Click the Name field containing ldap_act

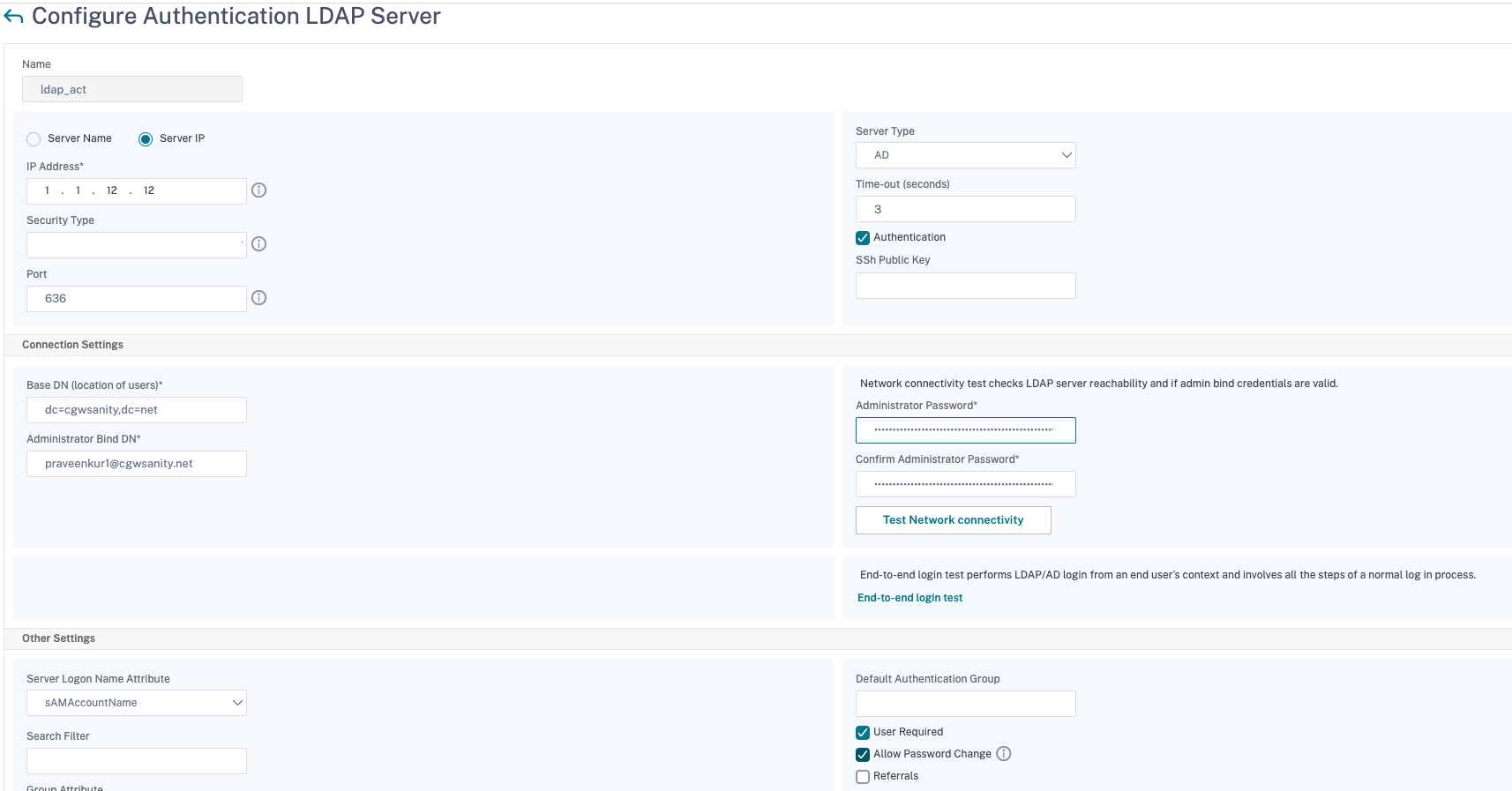pos(132,89)
